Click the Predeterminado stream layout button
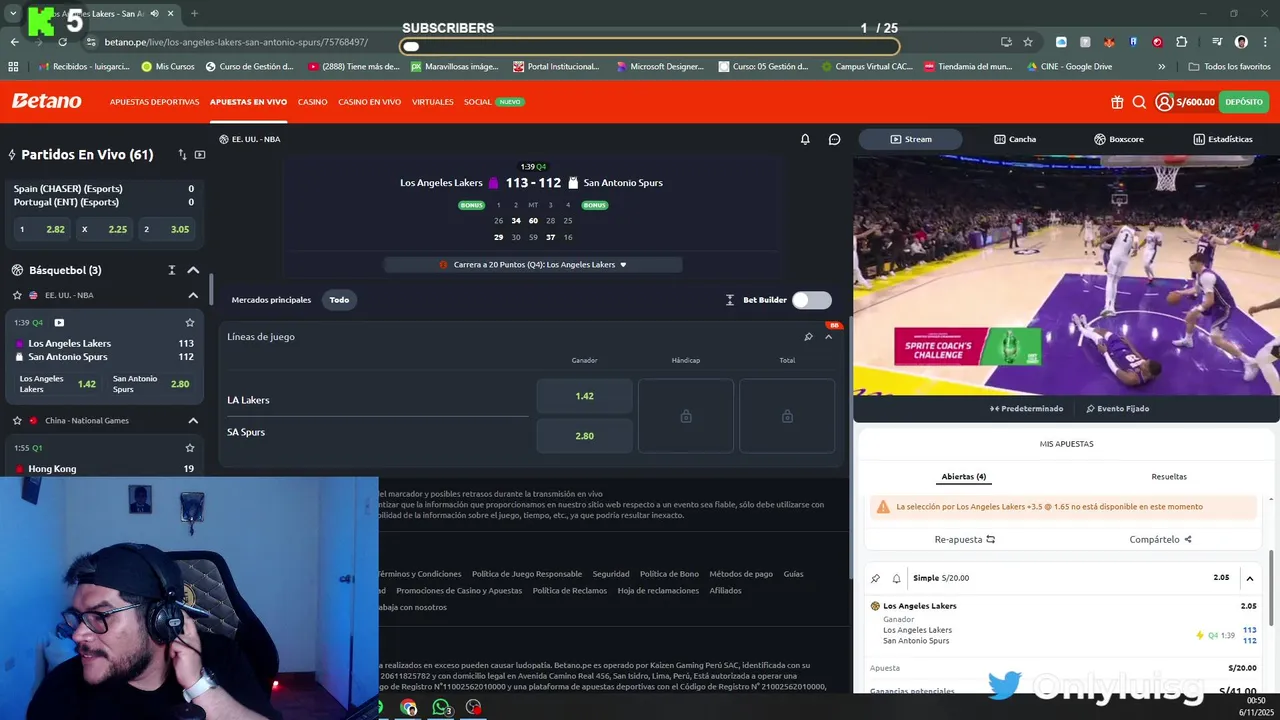 [1026, 408]
